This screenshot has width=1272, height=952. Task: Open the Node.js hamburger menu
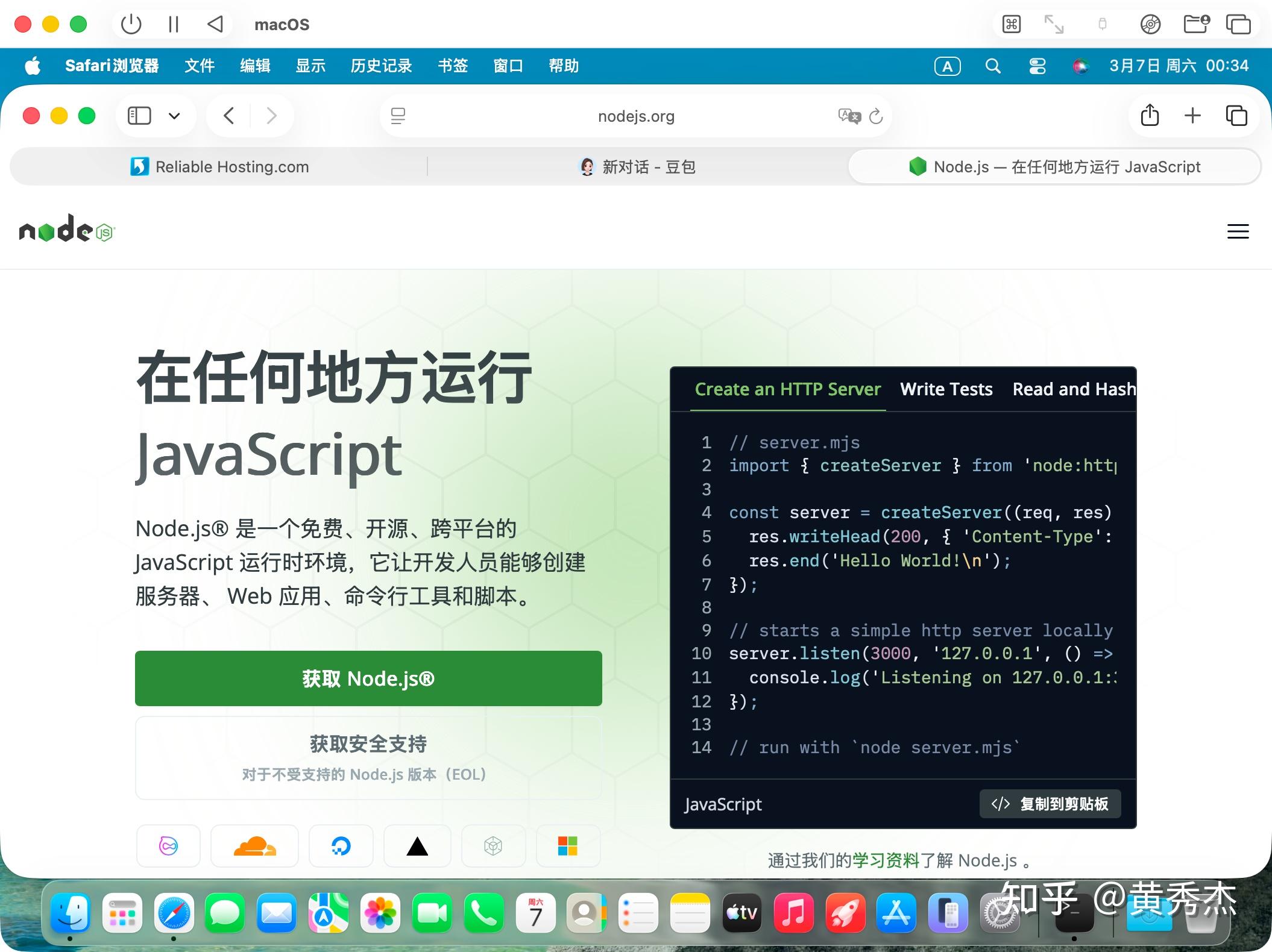point(1238,231)
